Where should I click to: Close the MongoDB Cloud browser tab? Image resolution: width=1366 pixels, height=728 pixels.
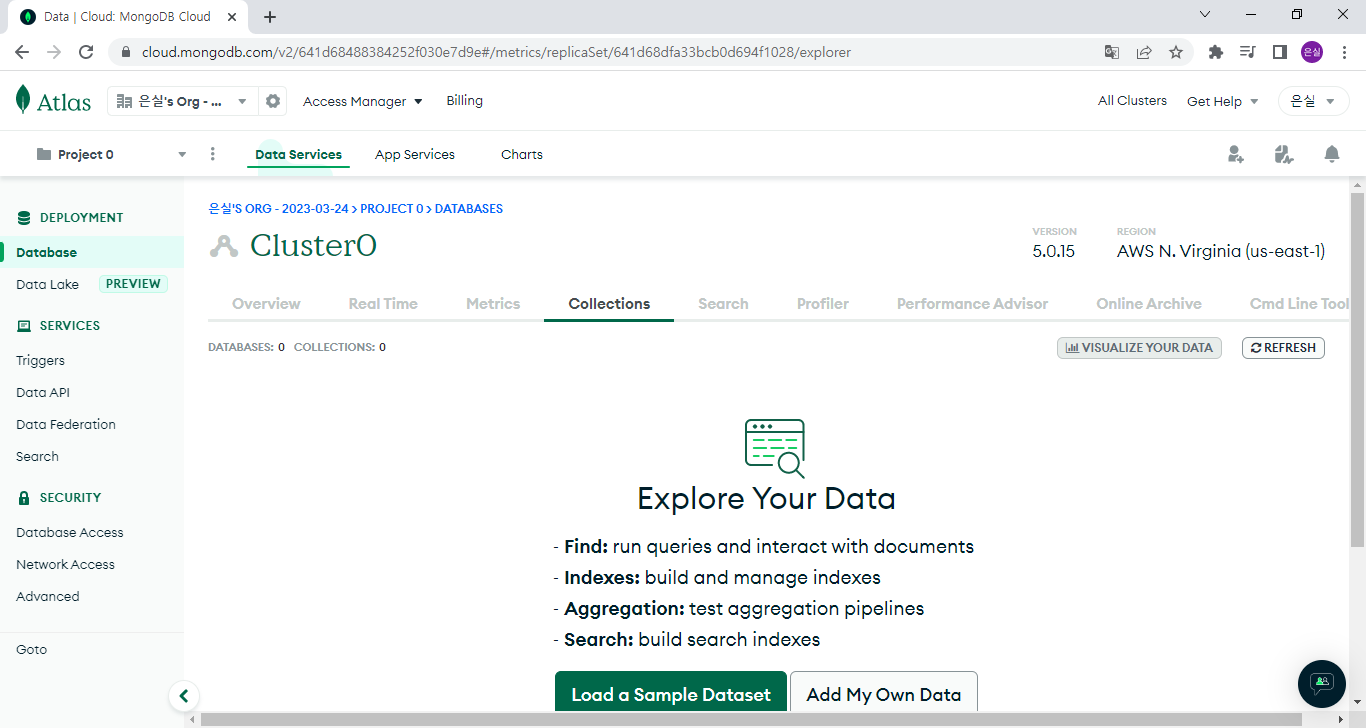pyautogui.click(x=233, y=17)
